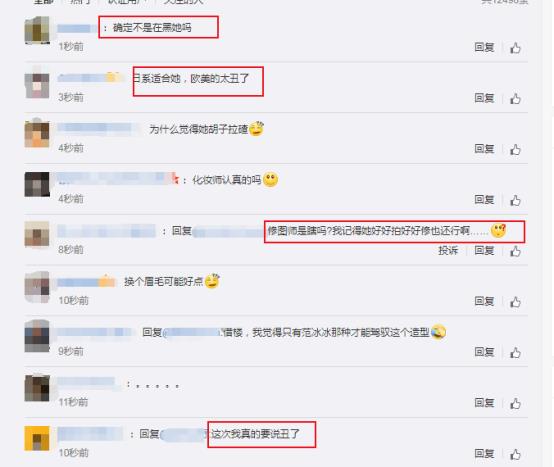Thumbs-up the 范冰冰 comment from 9秒前

515,353
